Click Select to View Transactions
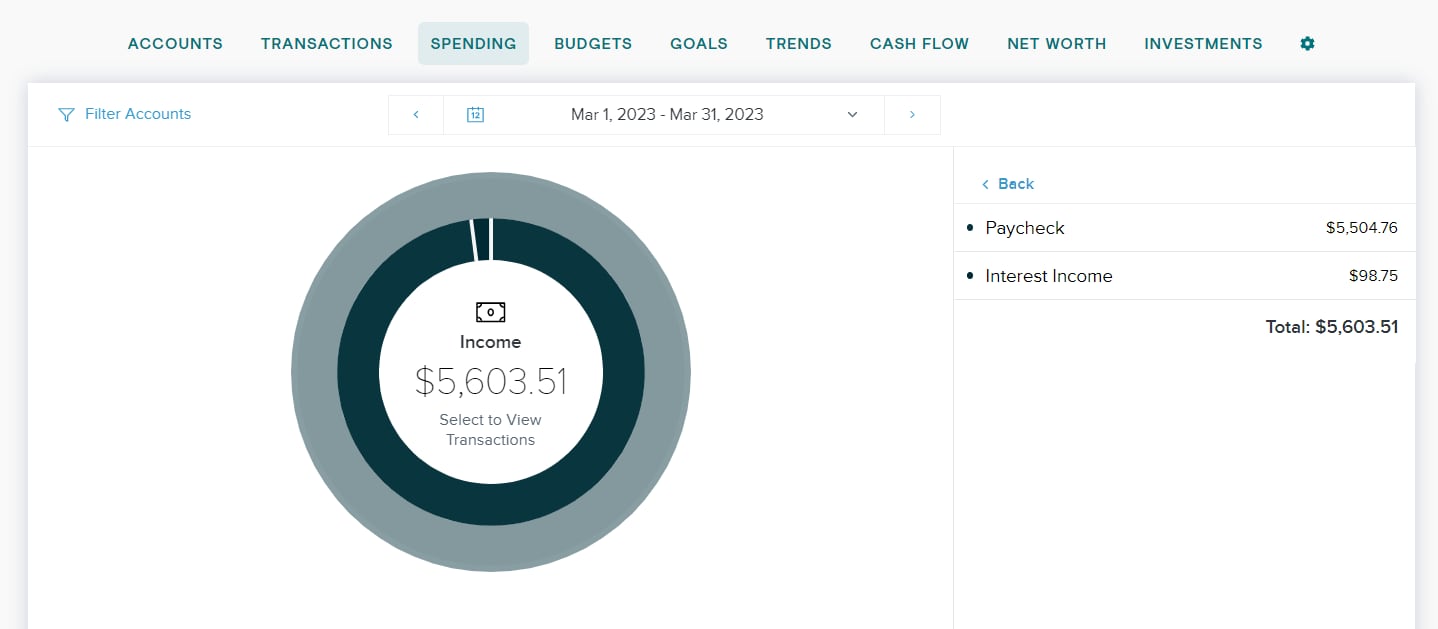The width and height of the screenshot is (1438, 629). click(x=490, y=430)
